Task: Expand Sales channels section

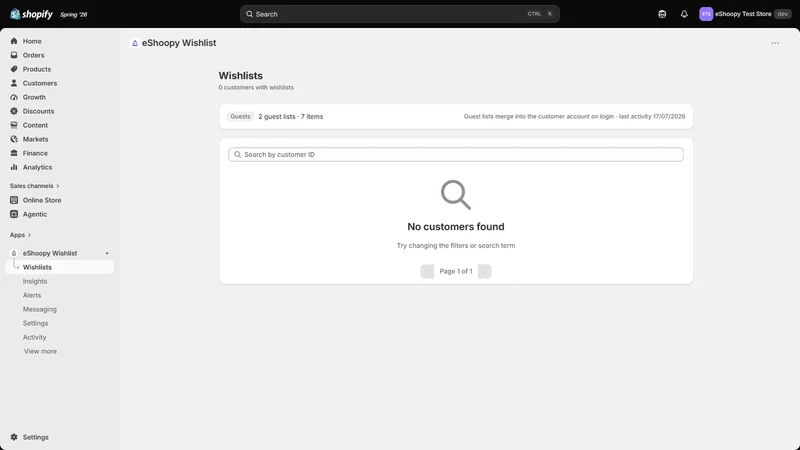Action: point(35,186)
